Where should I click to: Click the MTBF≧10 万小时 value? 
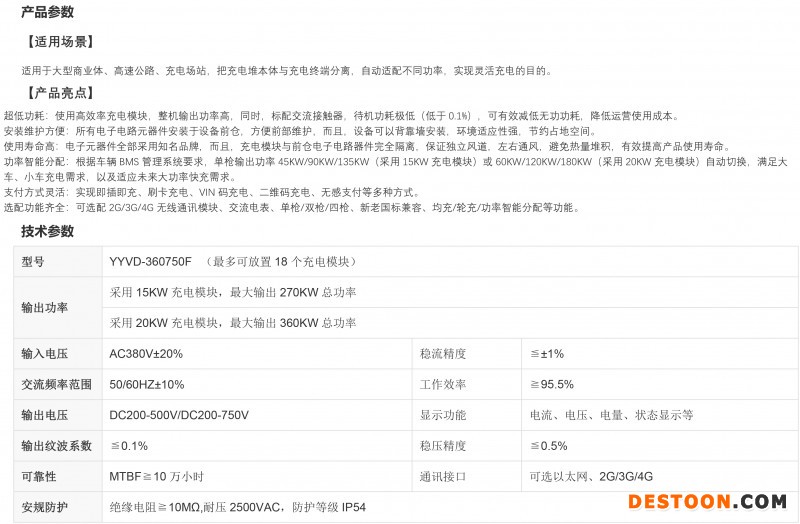[x=156, y=476]
